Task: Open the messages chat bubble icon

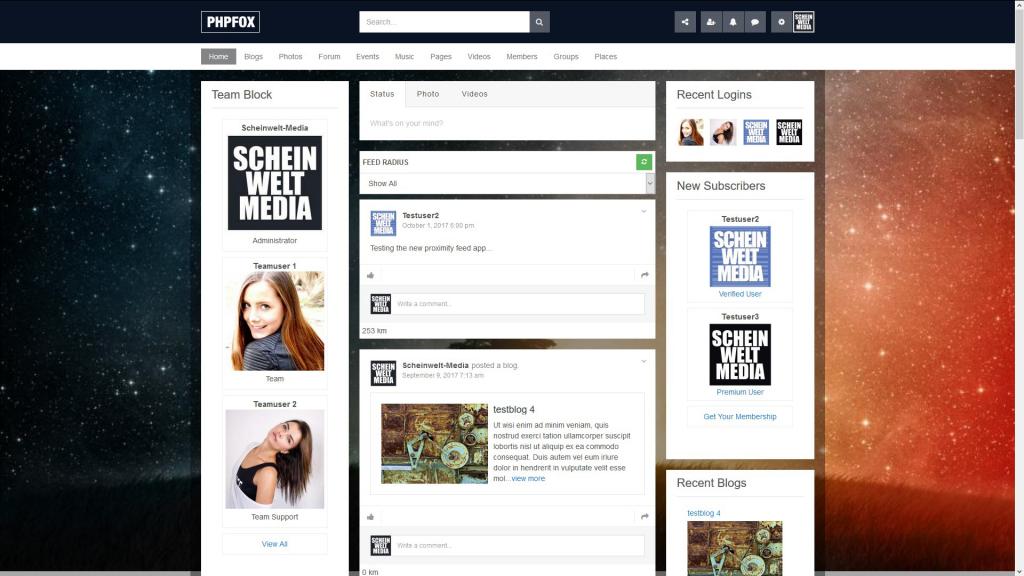Action: coord(756,22)
